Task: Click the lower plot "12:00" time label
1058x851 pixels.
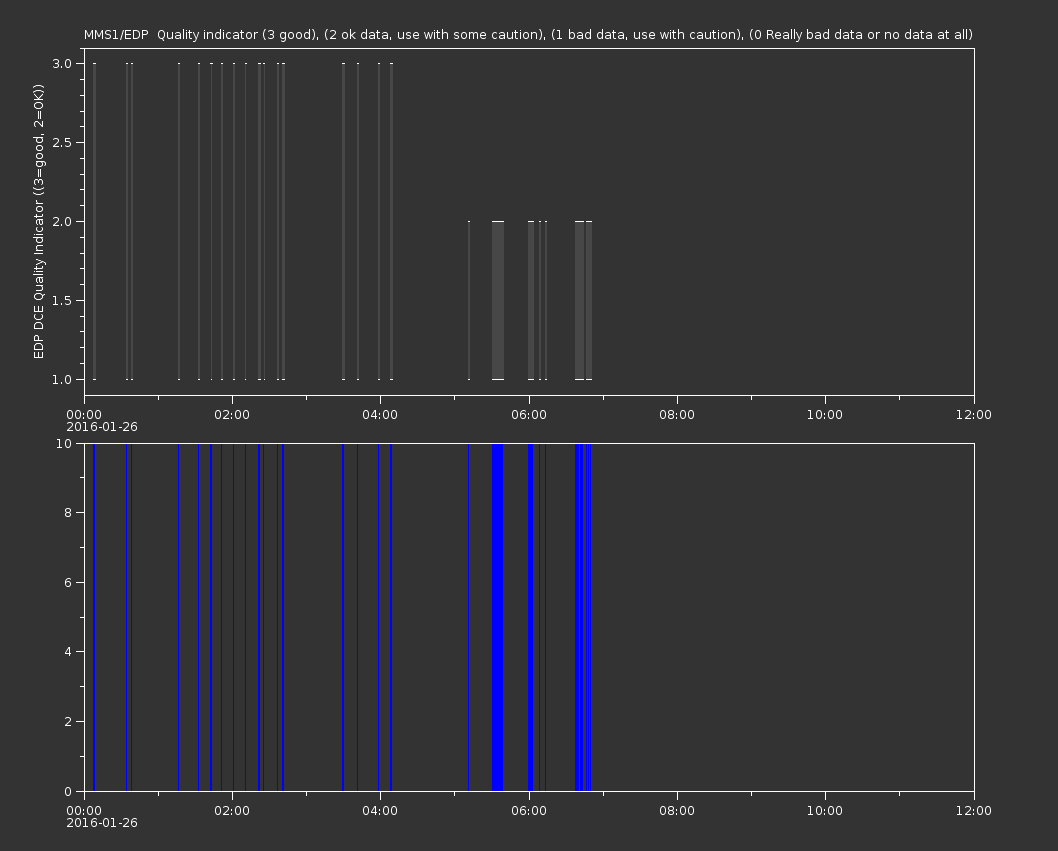Action: 974,811
